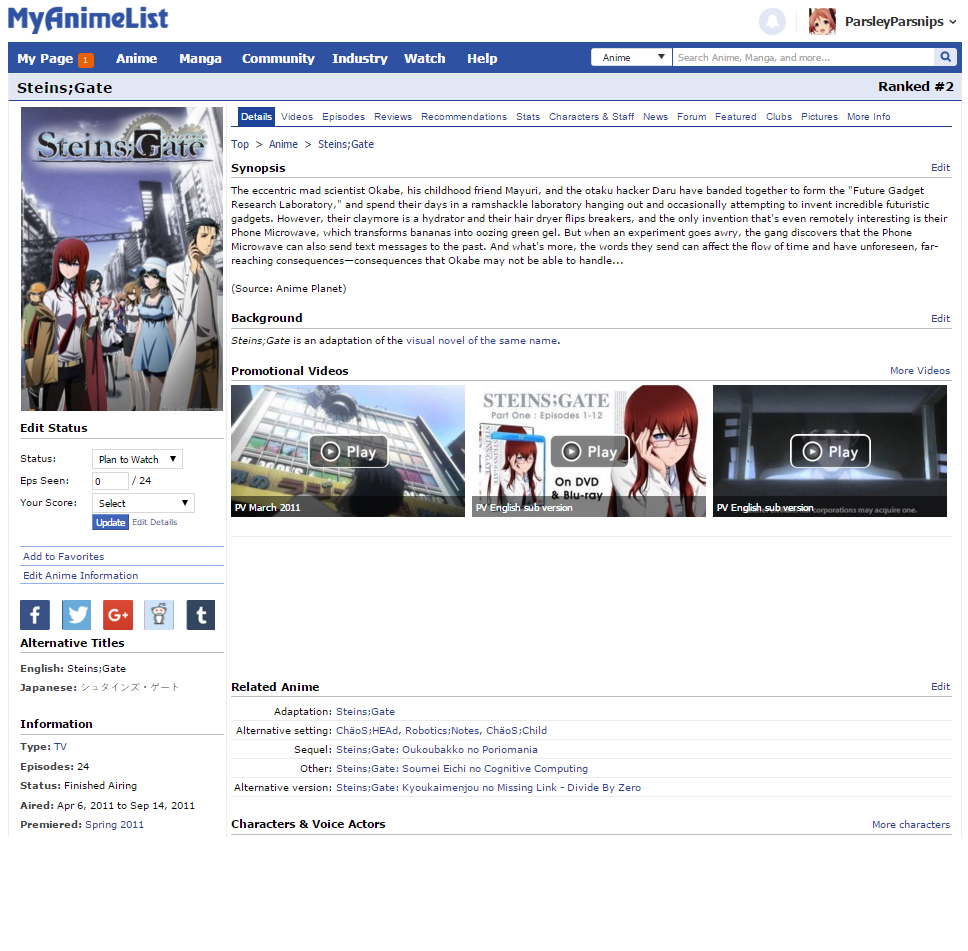Viewport: 968px width, 951px height.
Task: Click the ParsleyParsnips profile avatar
Action: pos(822,22)
